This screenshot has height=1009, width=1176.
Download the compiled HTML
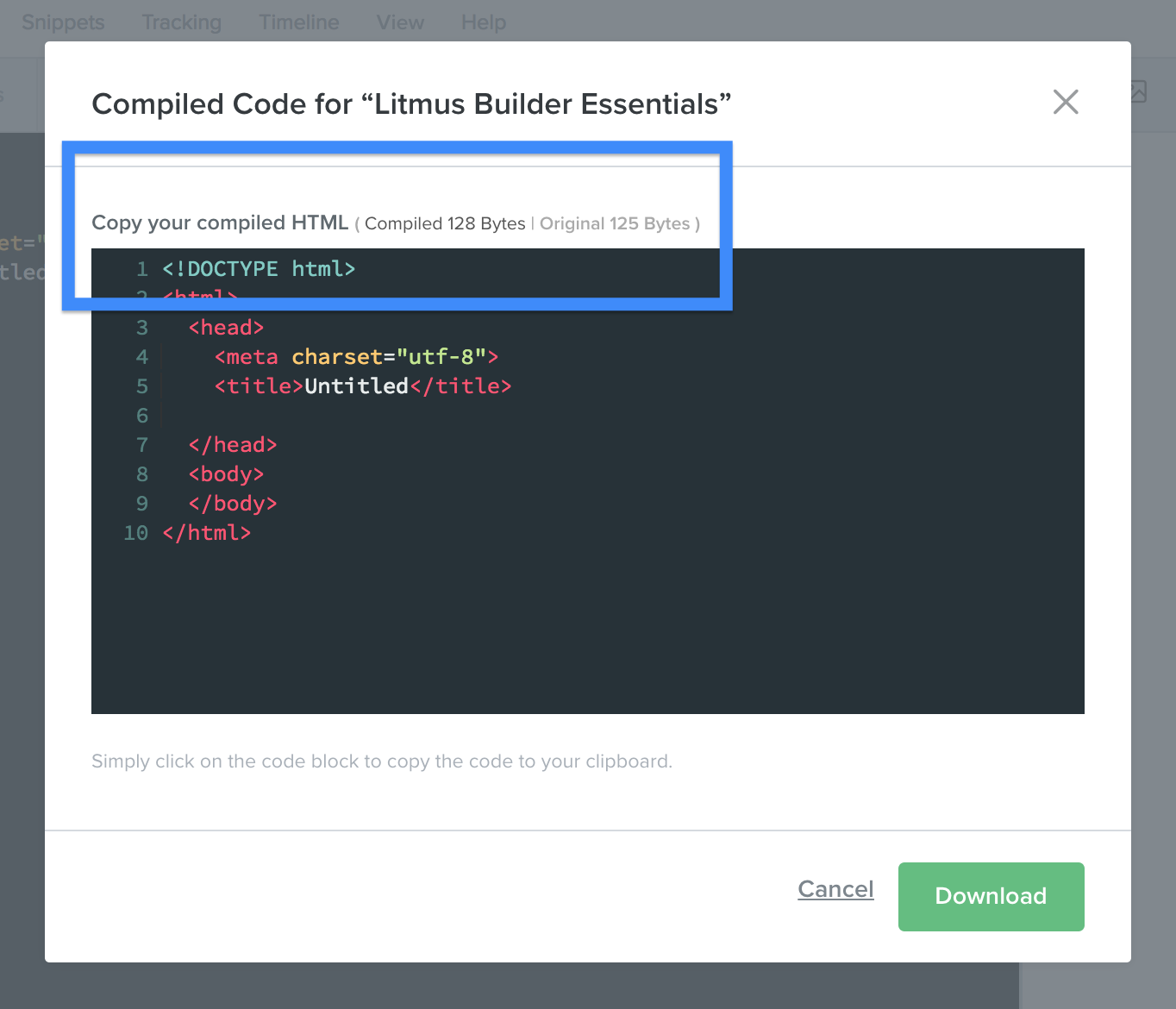(991, 896)
